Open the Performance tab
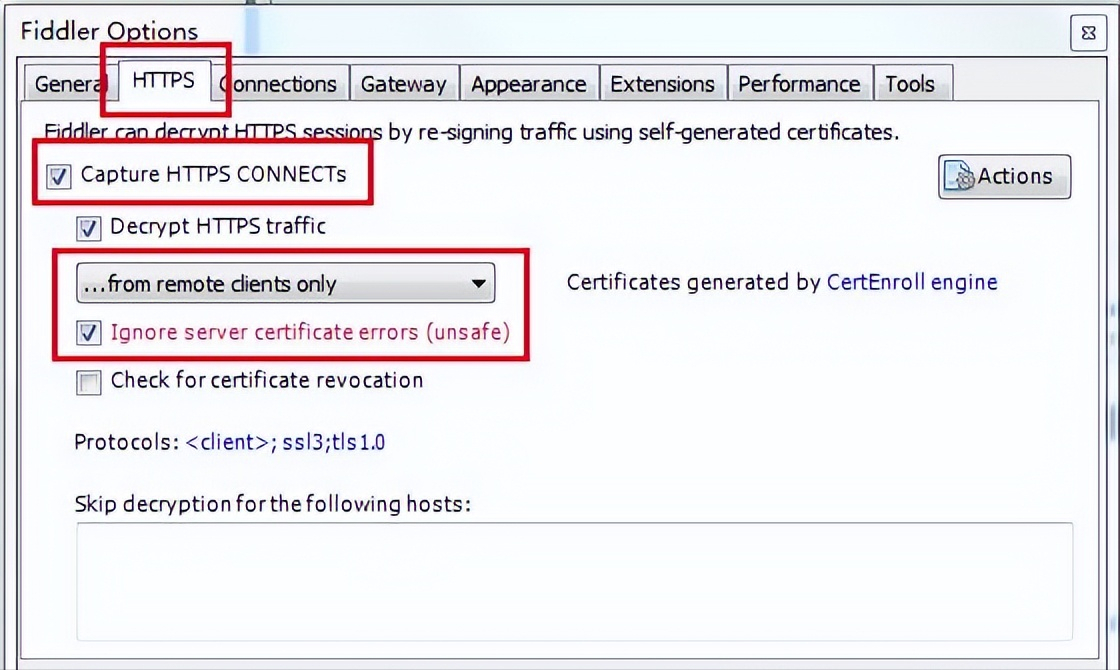Screen dimensions: 1120x670 point(799,84)
